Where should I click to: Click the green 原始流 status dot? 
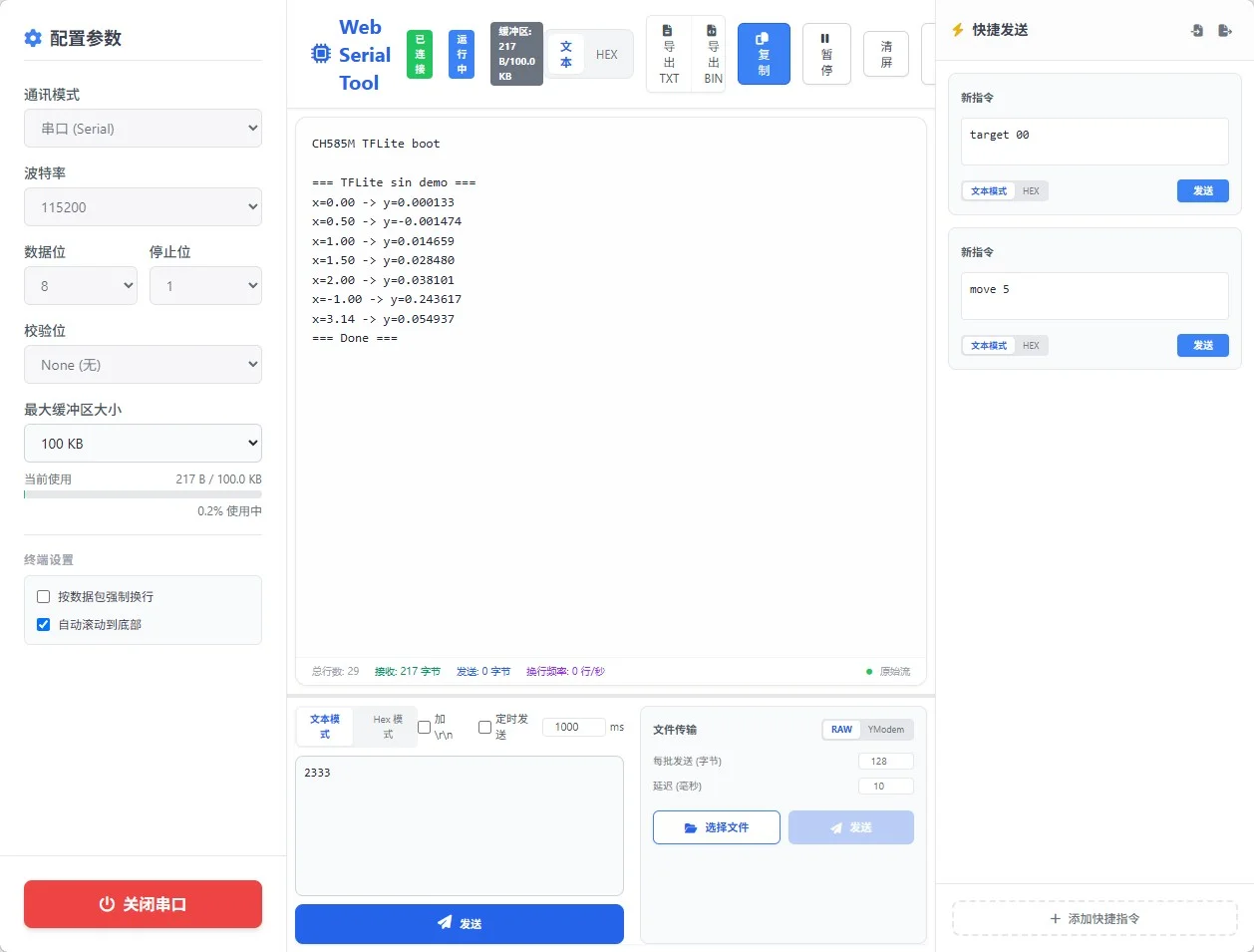point(869,672)
